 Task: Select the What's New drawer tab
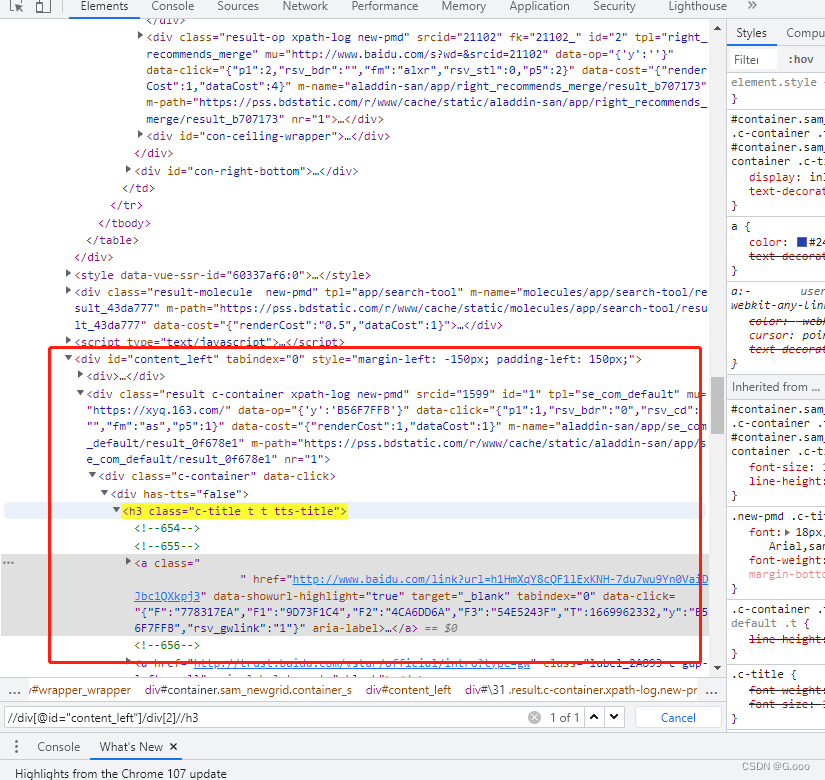pos(131,747)
